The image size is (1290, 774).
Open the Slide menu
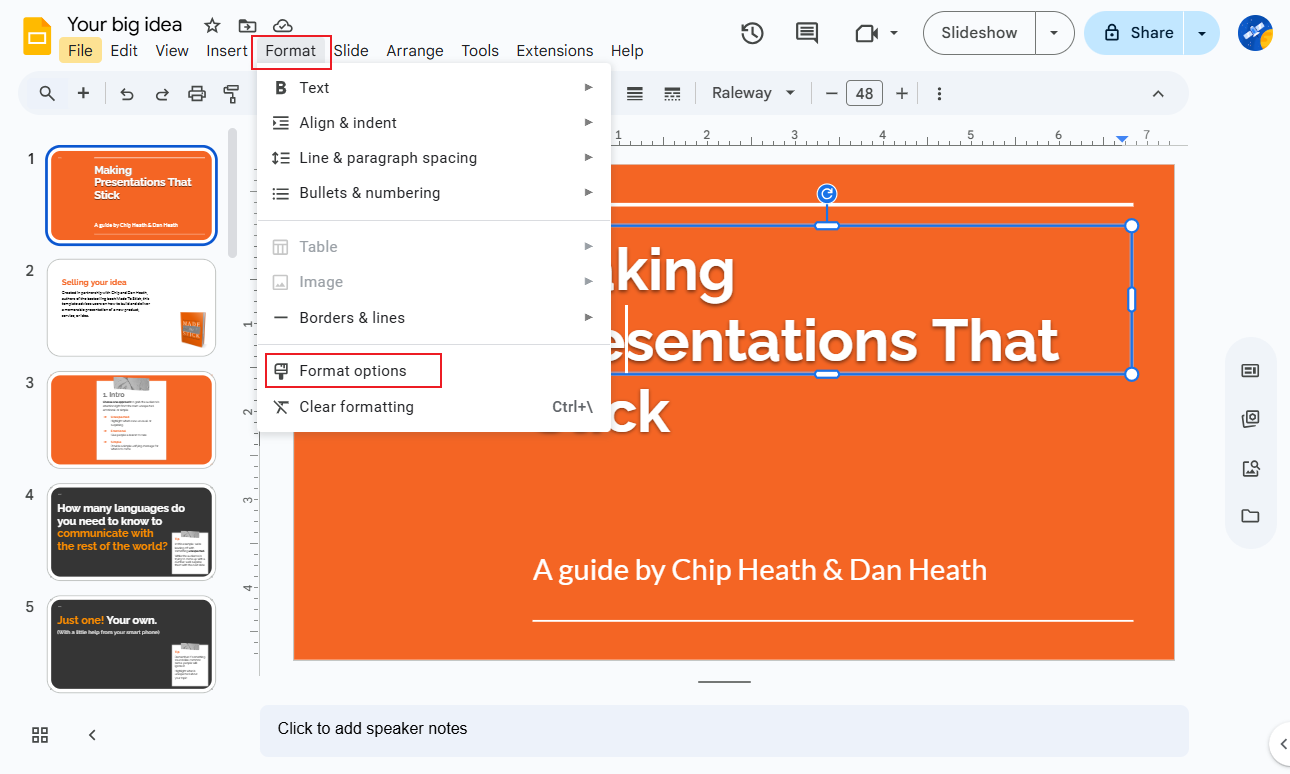tap(351, 50)
